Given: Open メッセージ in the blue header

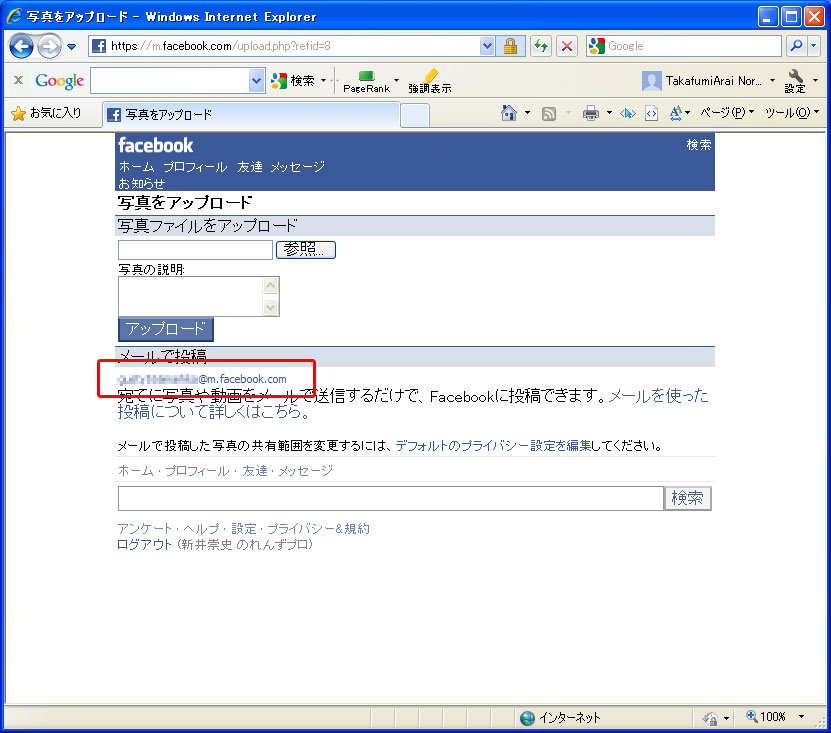Looking at the screenshot, I should coord(298,167).
